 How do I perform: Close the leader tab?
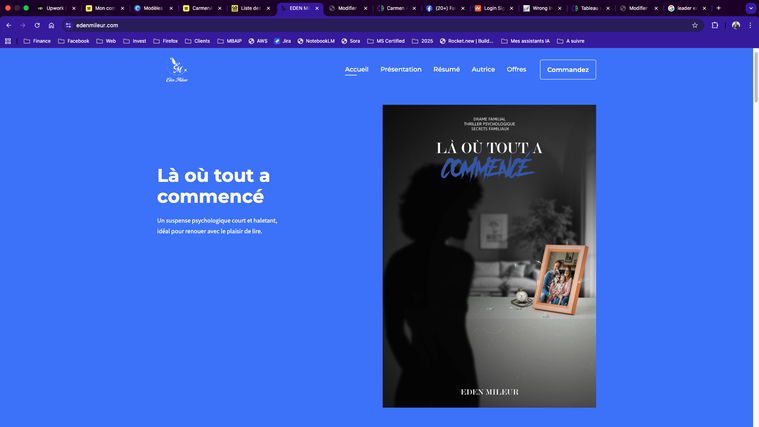[x=704, y=8]
